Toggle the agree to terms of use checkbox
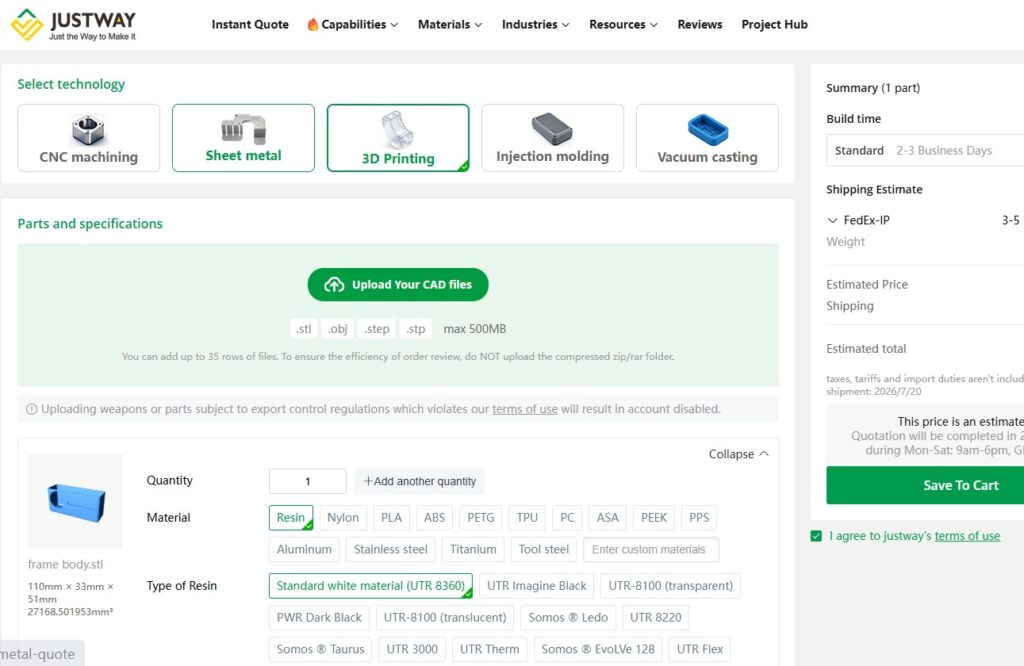 816,536
